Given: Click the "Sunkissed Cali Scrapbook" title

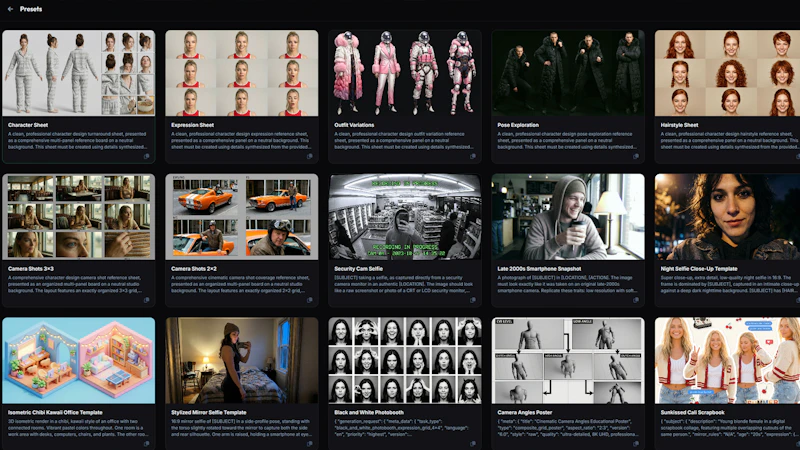Looking at the screenshot, I should tap(692, 413).
